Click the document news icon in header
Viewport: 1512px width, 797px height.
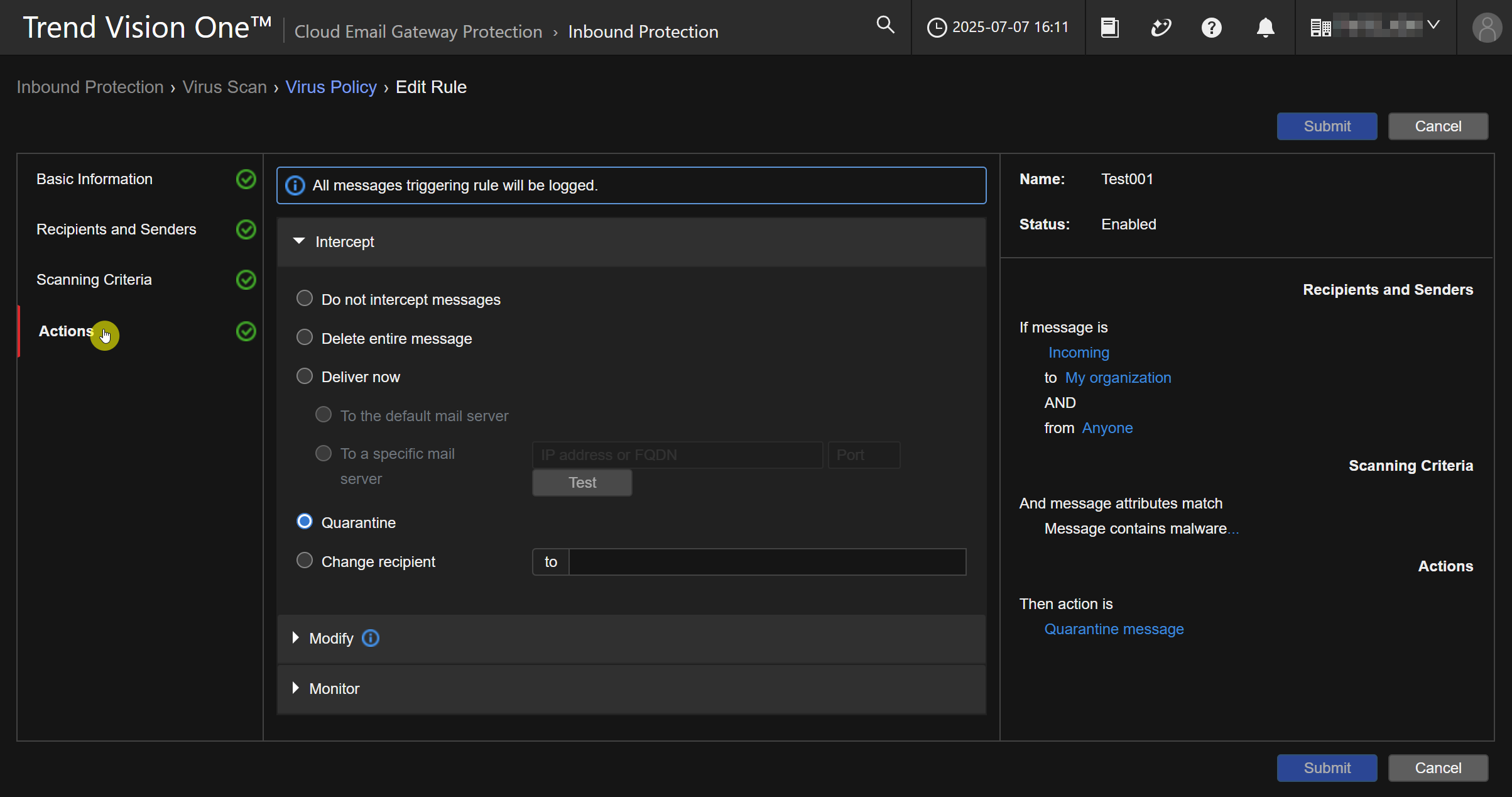pos(1109,28)
